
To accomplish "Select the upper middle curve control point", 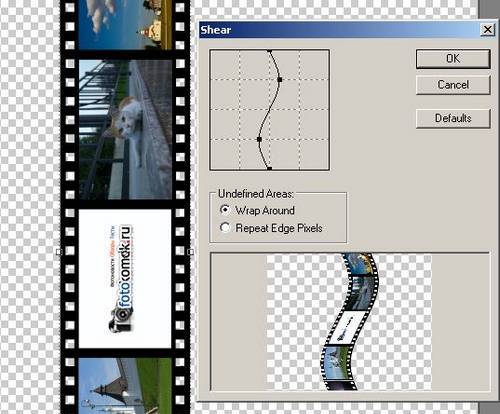I will pos(280,80).
